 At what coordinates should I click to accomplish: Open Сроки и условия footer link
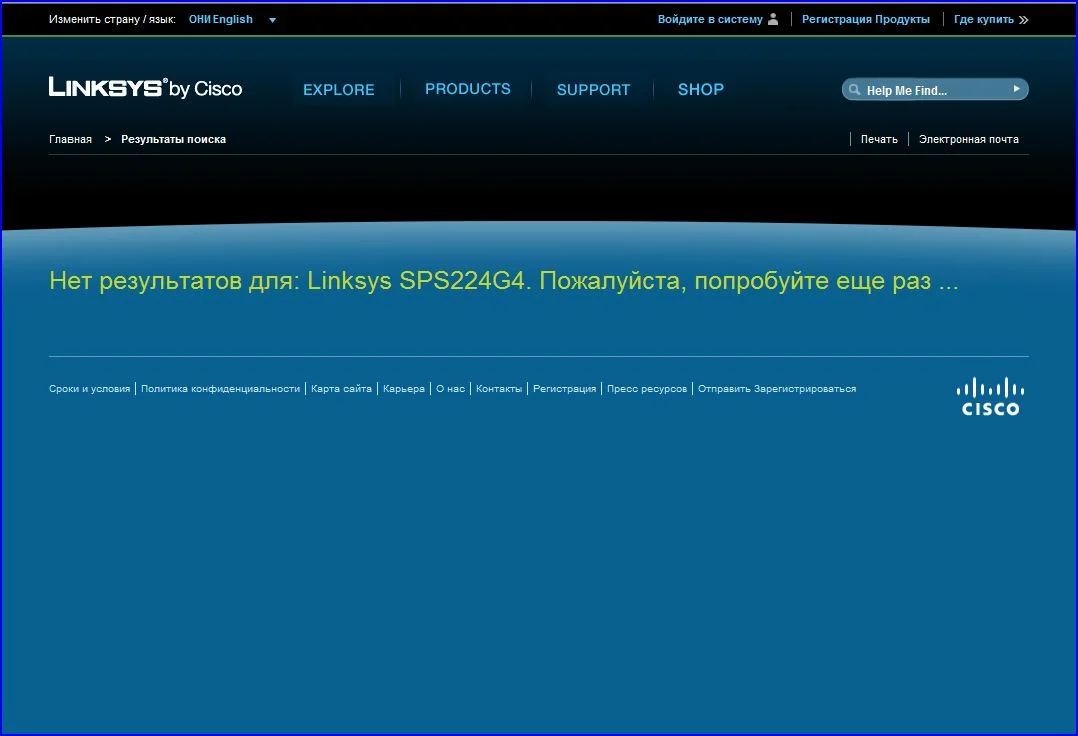[x=89, y=388]
